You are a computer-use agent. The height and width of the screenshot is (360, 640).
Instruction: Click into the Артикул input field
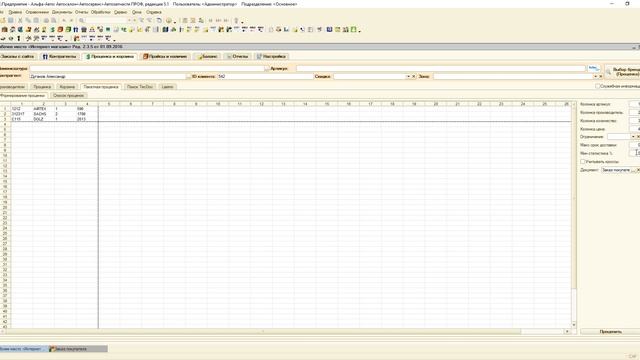441,69
